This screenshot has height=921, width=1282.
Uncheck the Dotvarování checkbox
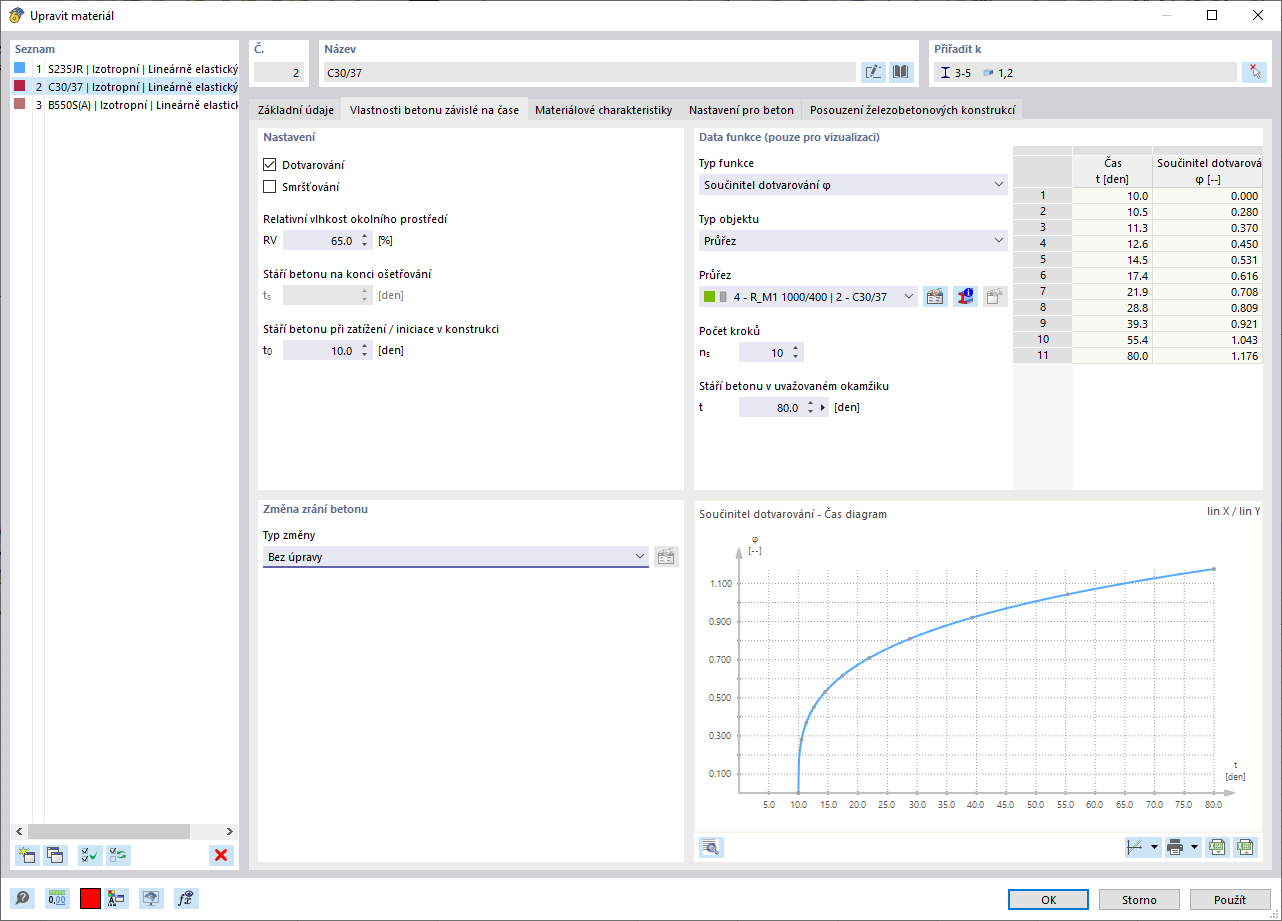[x=269, y=165]
